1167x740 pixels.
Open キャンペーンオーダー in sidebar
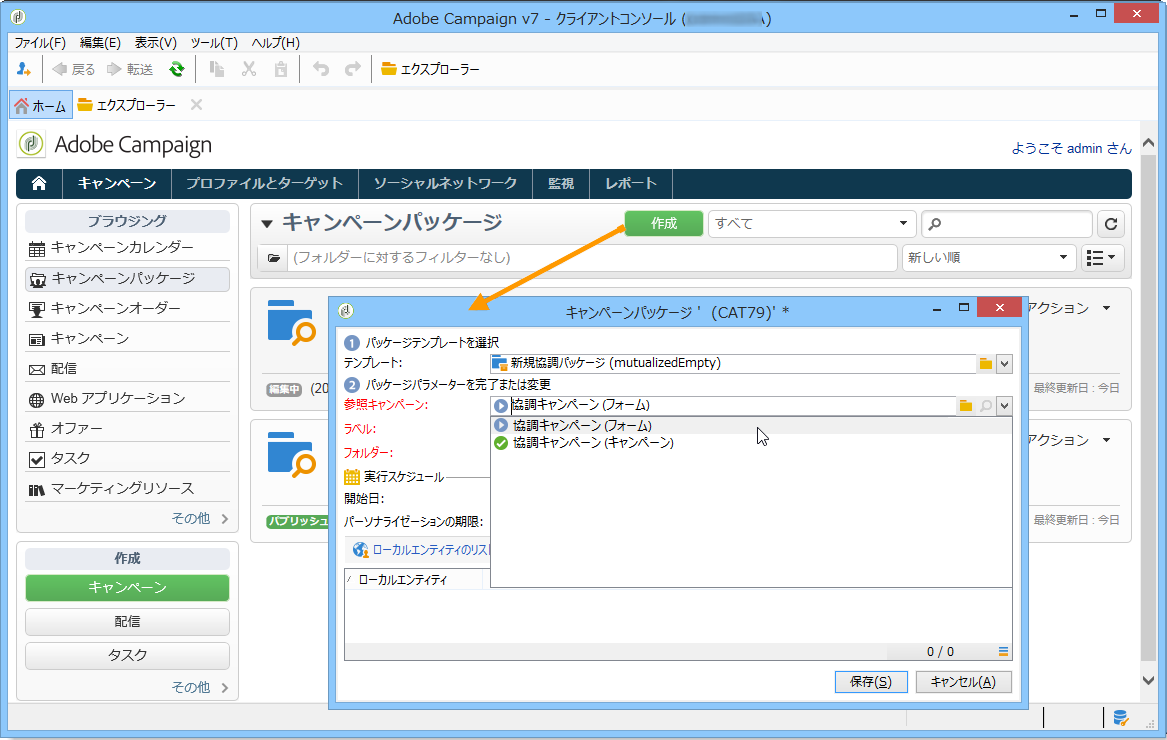tap(127, 308)
